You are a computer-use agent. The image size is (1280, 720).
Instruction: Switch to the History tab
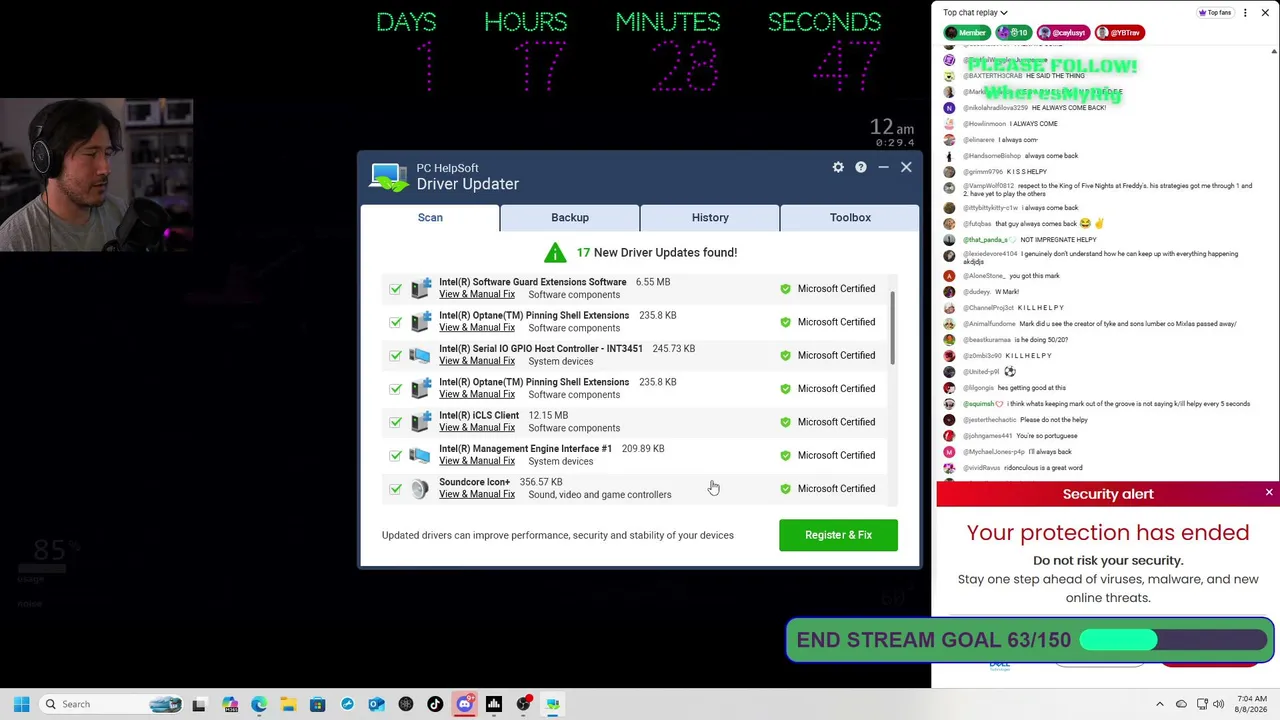point(710,217)
